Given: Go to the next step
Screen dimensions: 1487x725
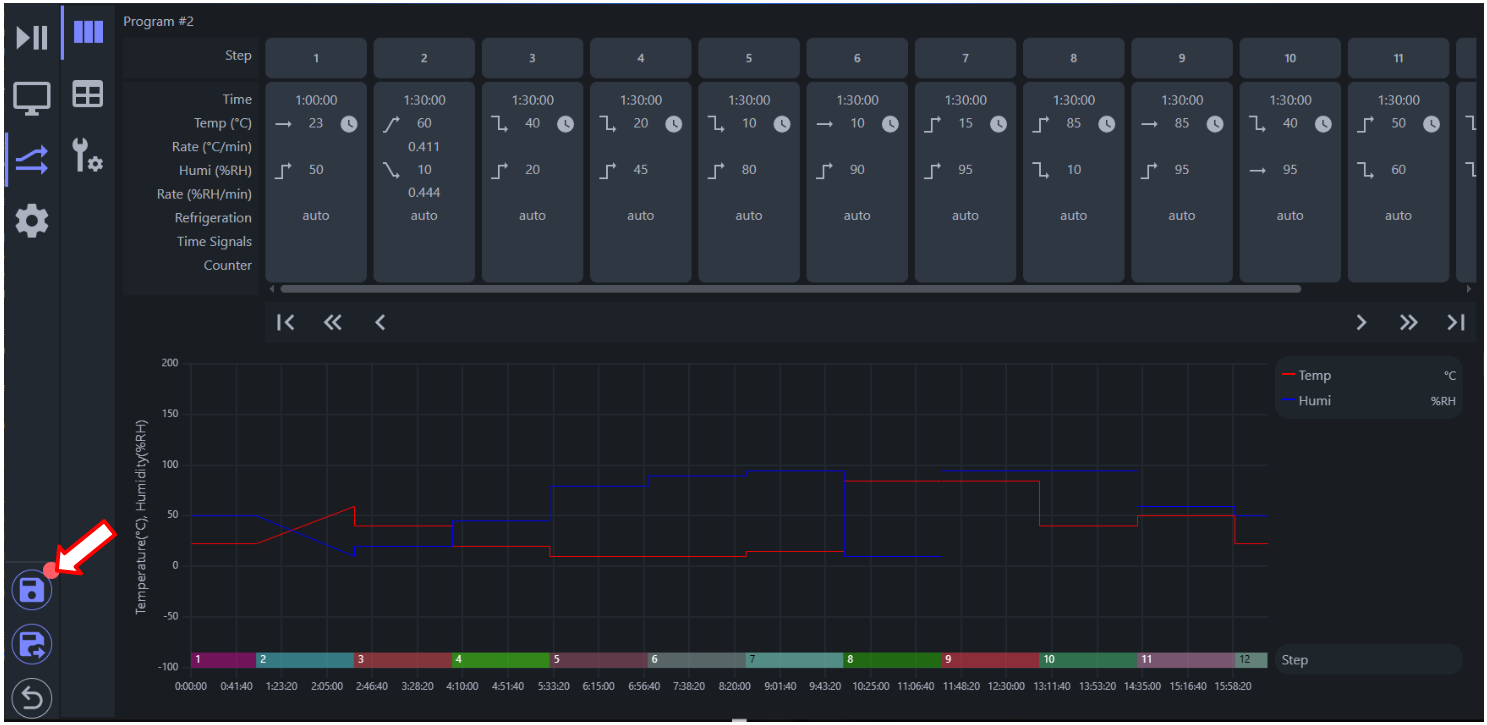Looking at the screenshot, I should tap(1361, 322).
